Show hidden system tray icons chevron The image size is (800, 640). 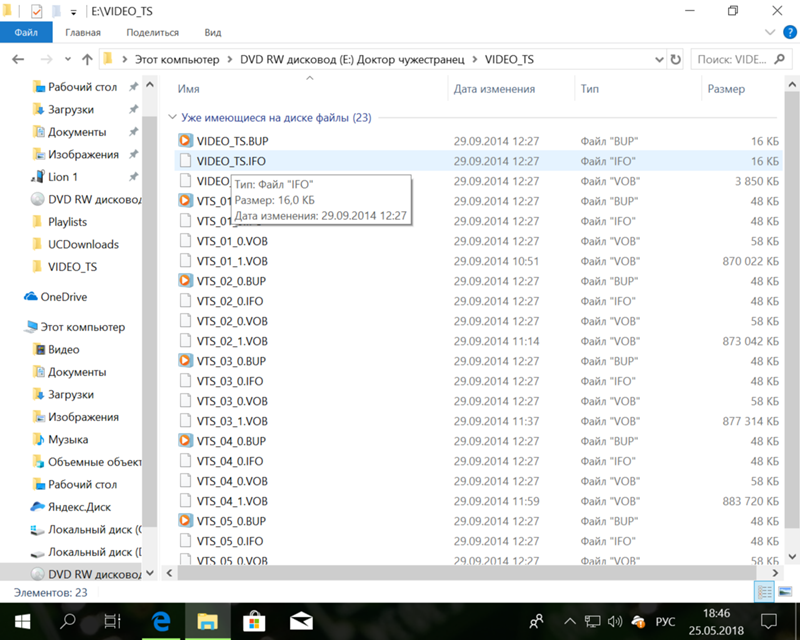[570, 621]
